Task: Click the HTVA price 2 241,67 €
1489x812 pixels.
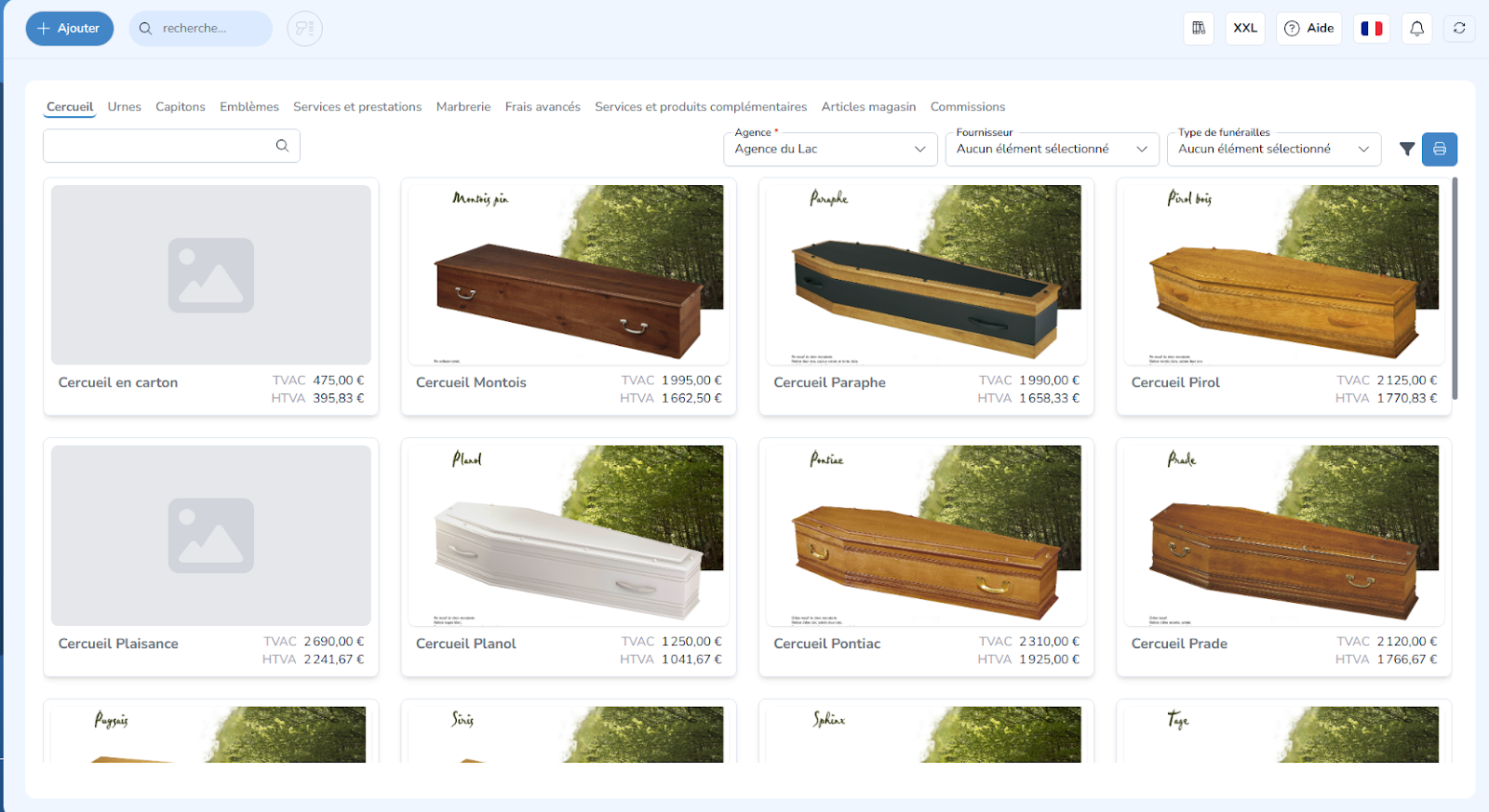Action: [334, 659]
